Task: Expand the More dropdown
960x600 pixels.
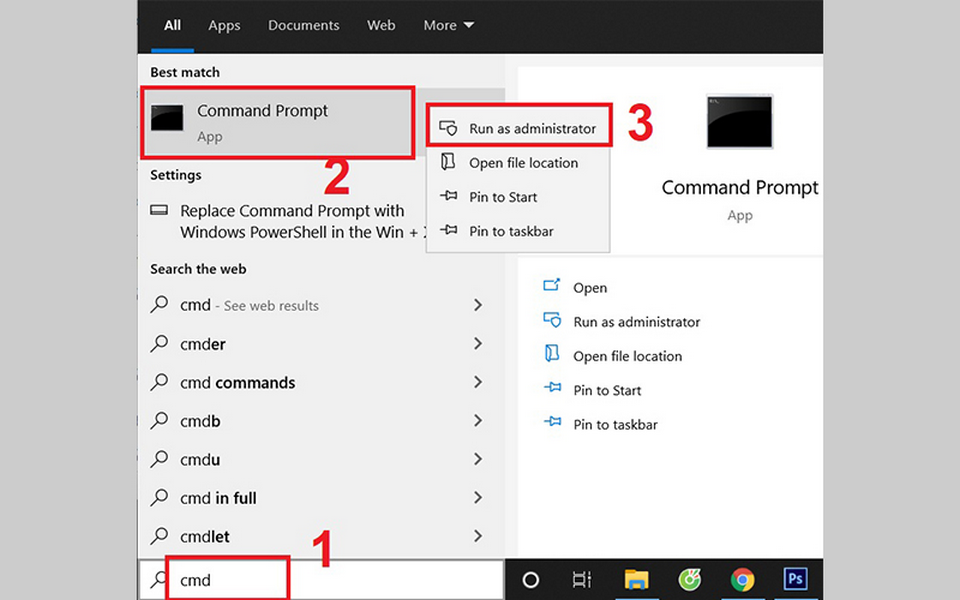Action: click(448, 26)
